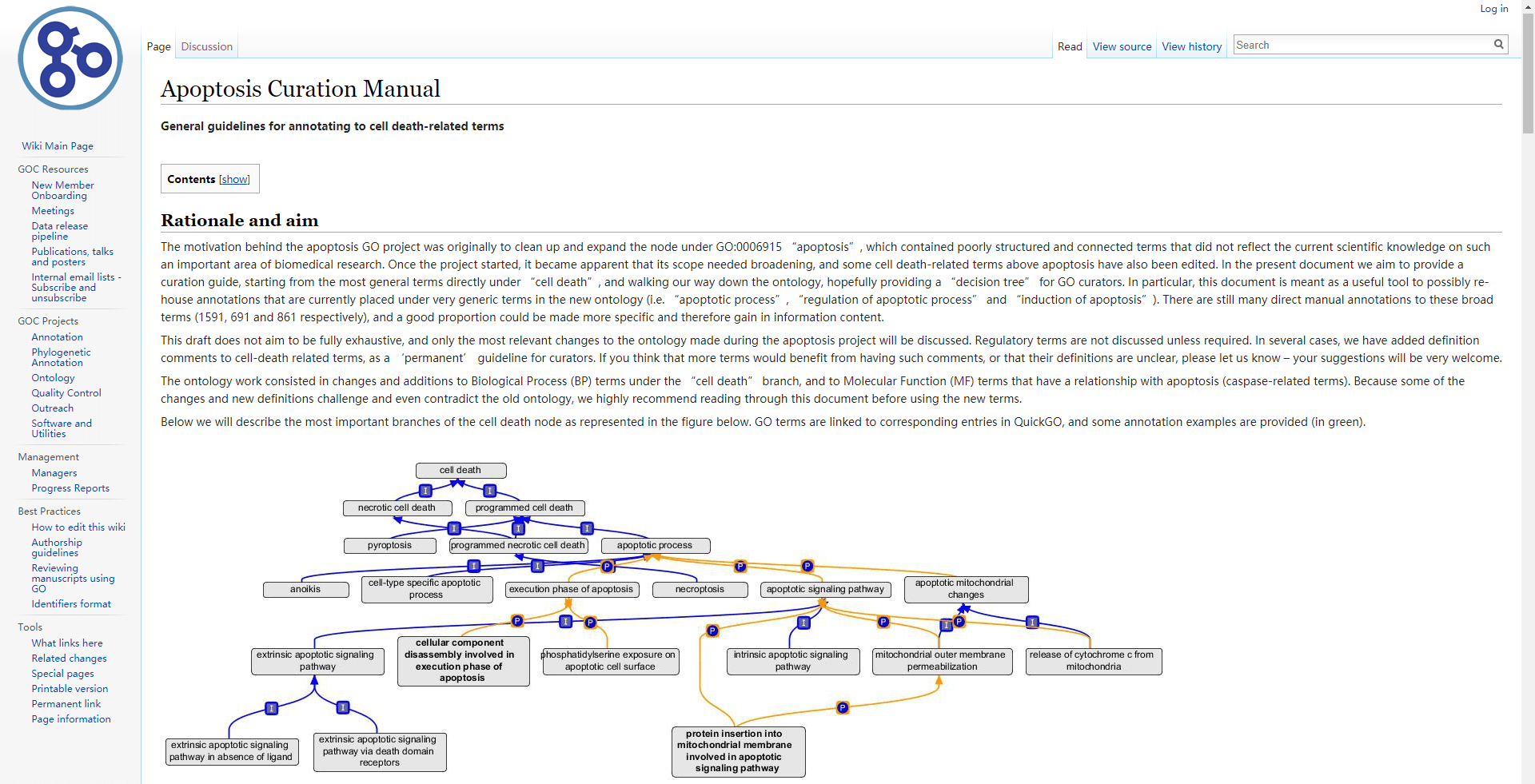Click 'intrinsic apoptotic signaling pathway' node
The image size is (1535, 784).
click(793, 661)
